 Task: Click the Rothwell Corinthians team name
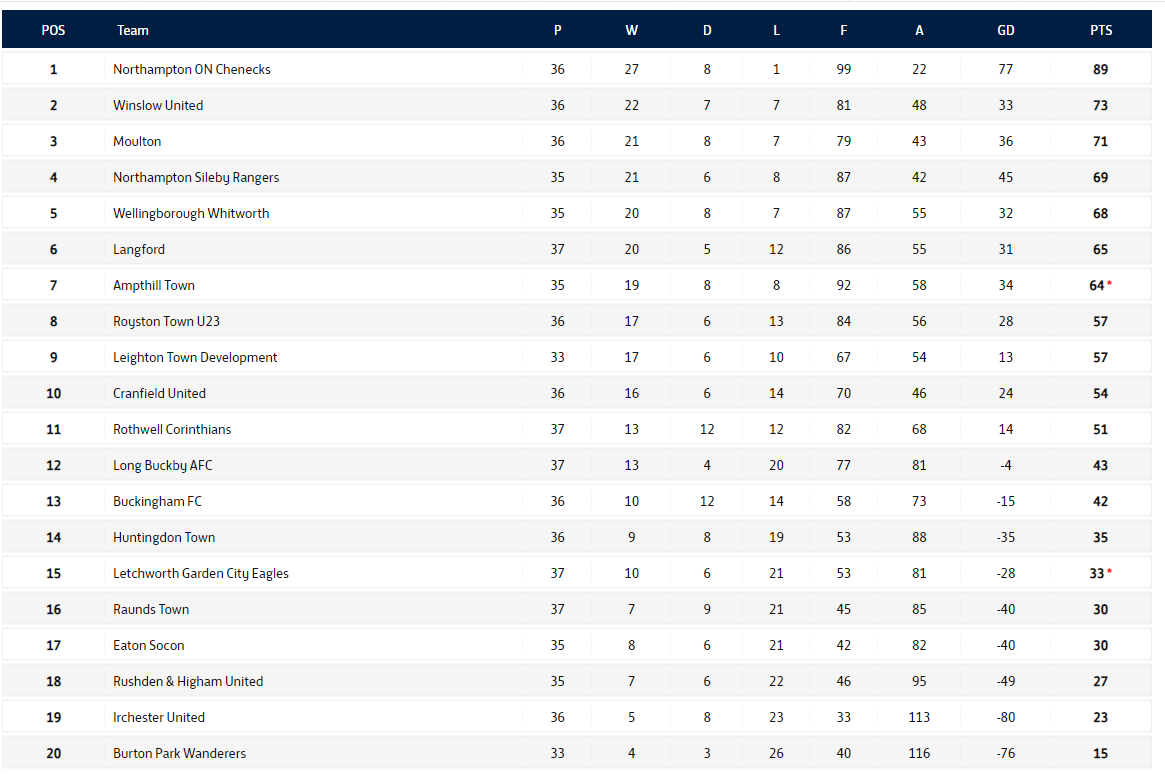click(x=172, y=430)
